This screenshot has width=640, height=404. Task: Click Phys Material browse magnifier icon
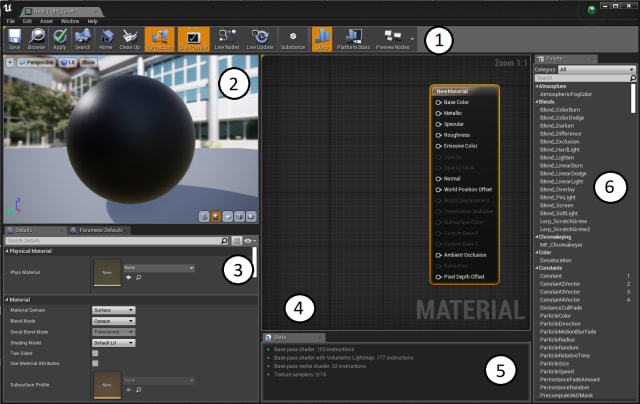(x=139, y=277)
